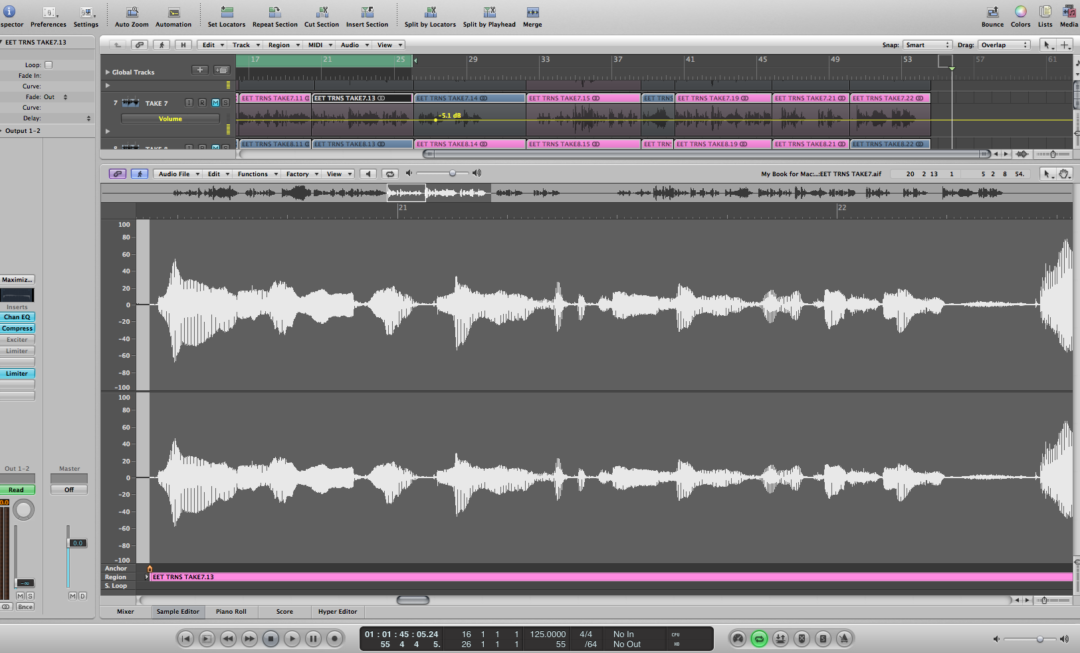Switch to the Piano Roll tab
The width and height of the screenshot is (1080, 653).
click(231, 611)
